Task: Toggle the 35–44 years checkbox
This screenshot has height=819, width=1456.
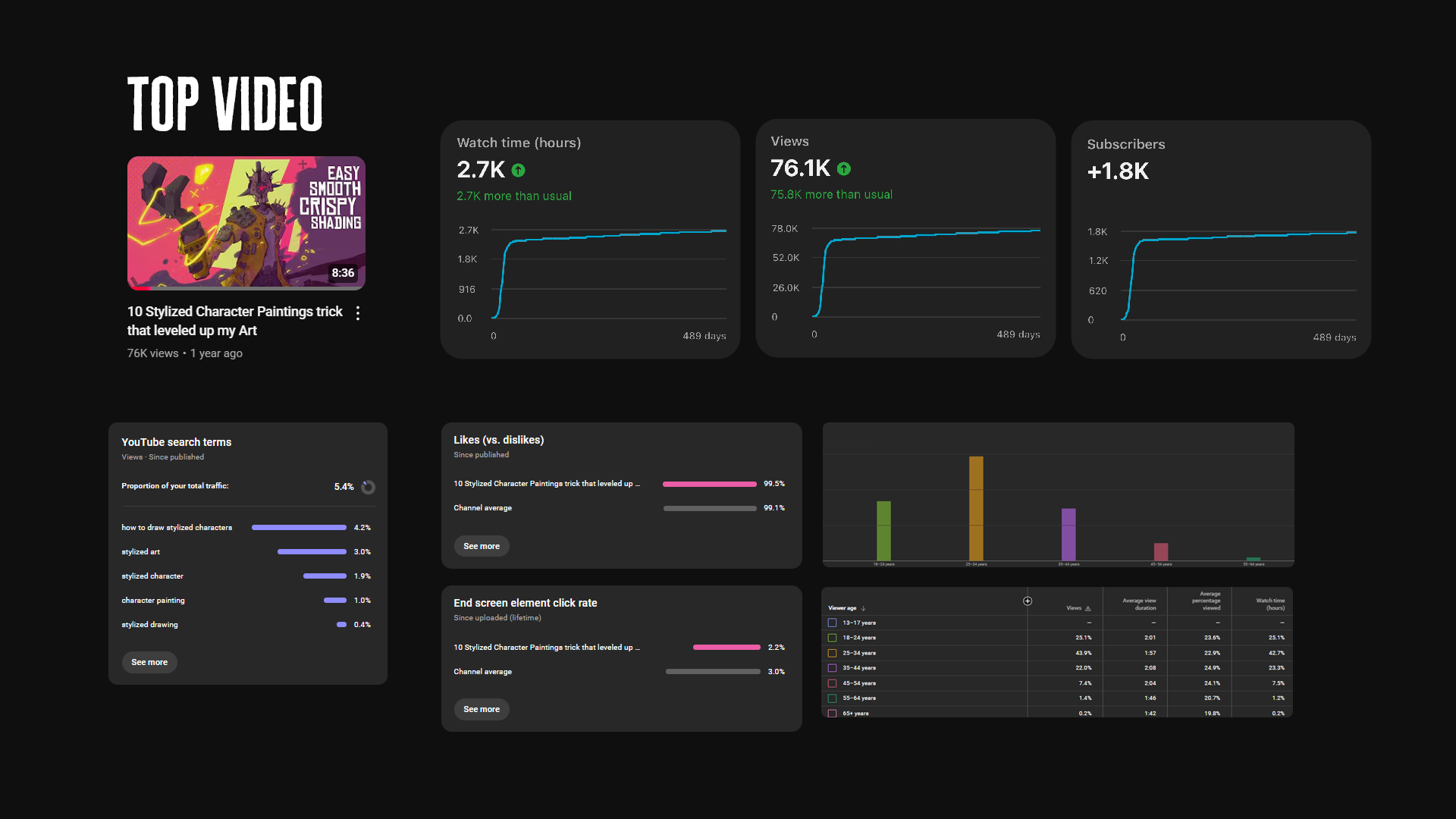Action: (x=832, y=668)
